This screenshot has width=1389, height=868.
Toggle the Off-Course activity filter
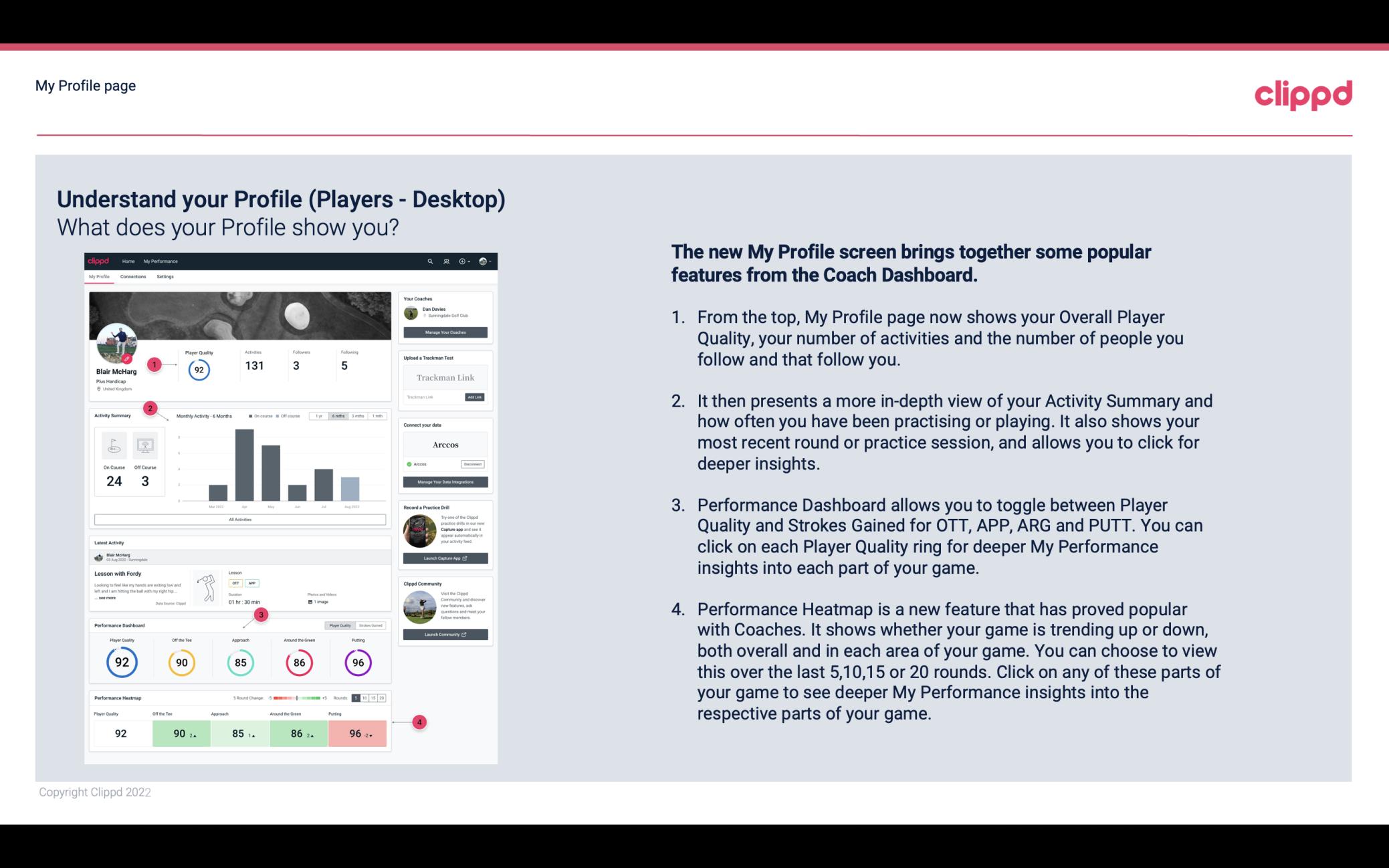tap(291, 417)
